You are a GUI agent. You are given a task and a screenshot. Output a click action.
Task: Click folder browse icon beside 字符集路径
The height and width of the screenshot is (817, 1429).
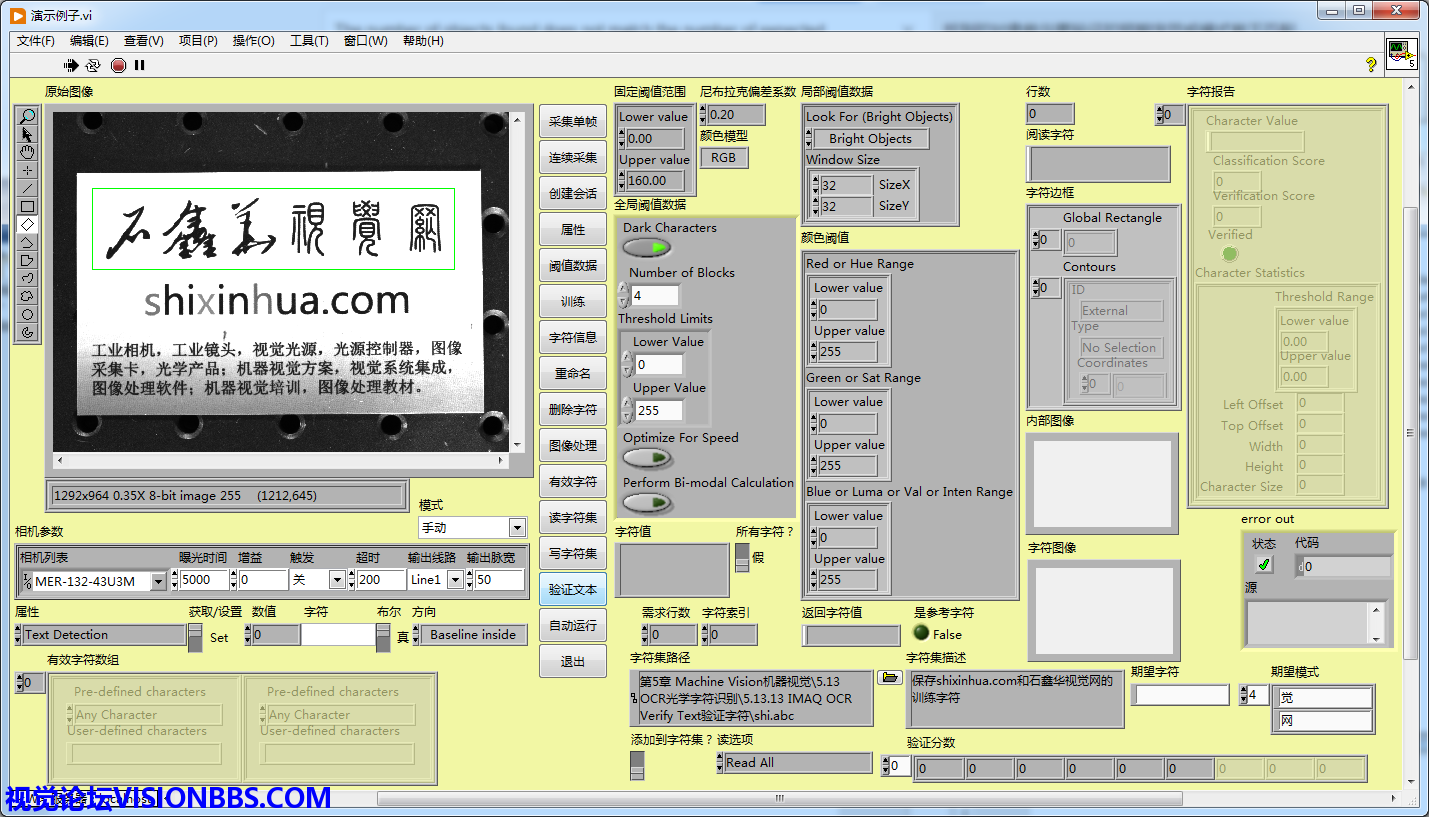[x=888, y=678]
